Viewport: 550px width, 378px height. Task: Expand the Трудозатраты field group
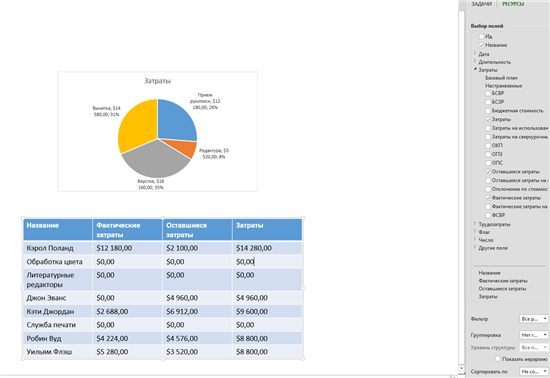pos(475,223)
